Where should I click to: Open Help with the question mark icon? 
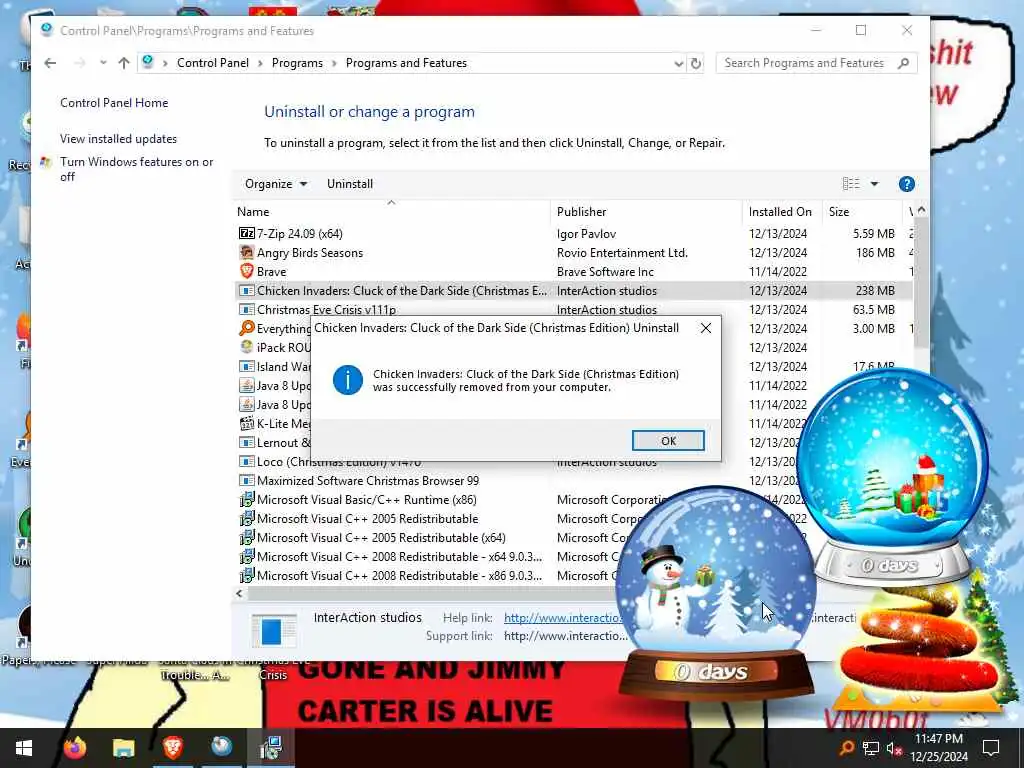click(x=906, y=184)
